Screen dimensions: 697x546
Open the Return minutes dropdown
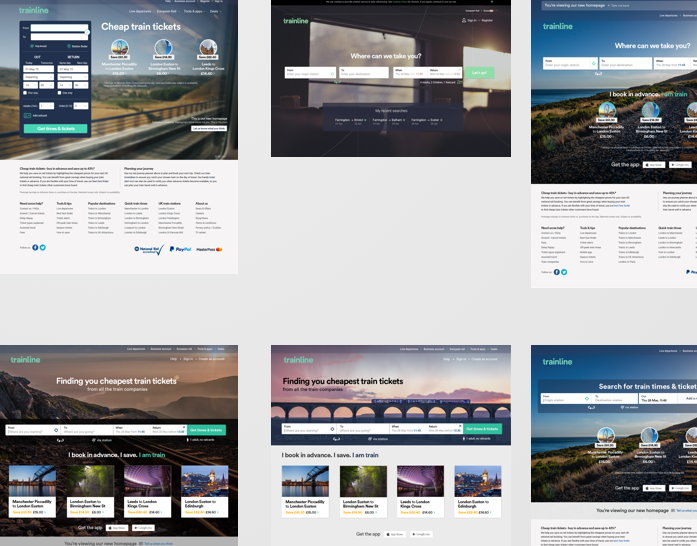pos(81,85)
